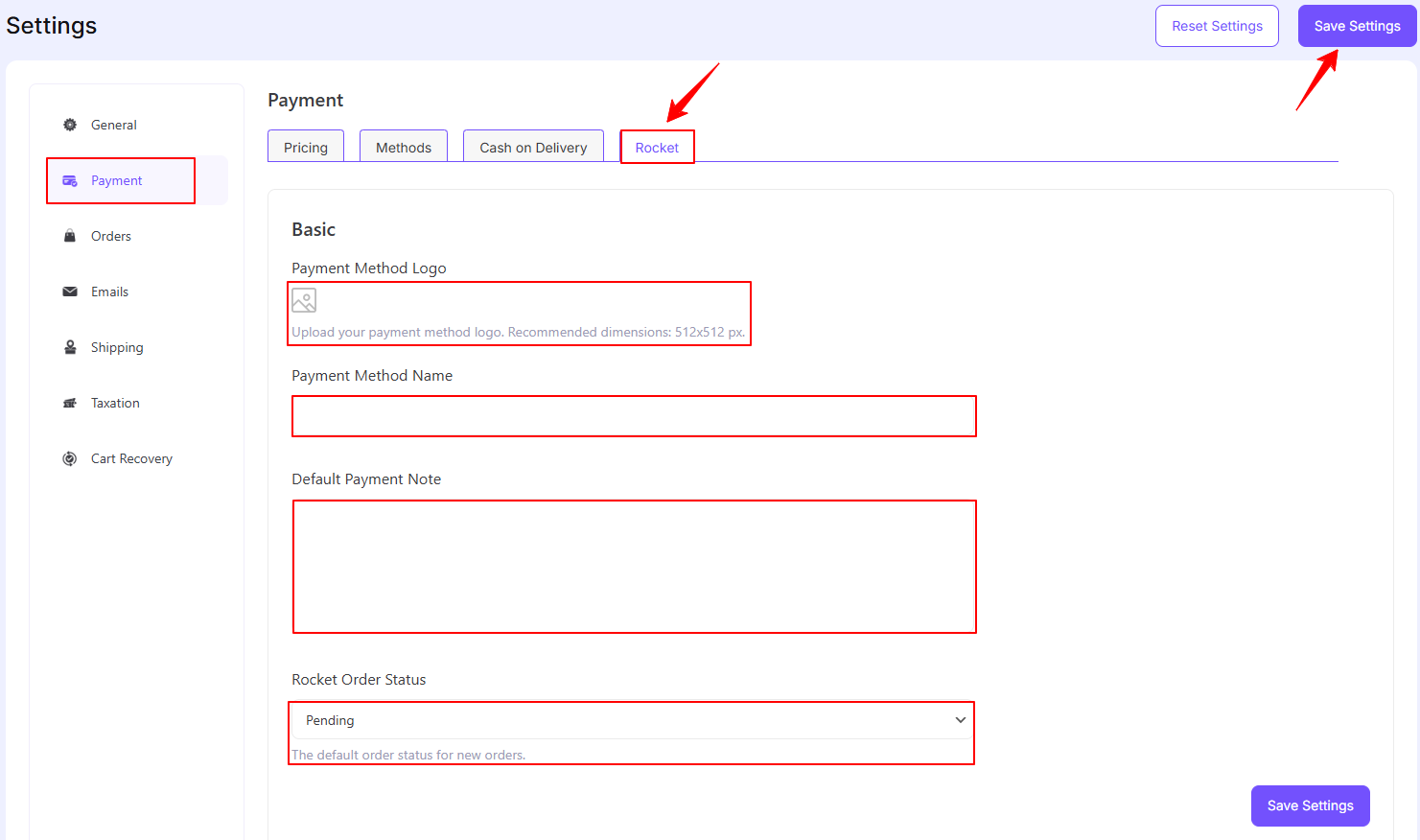Switch to the Cash on Delivery tab
The width and height of the screenshot is (1420, 840).
click(x=533, y=147)
